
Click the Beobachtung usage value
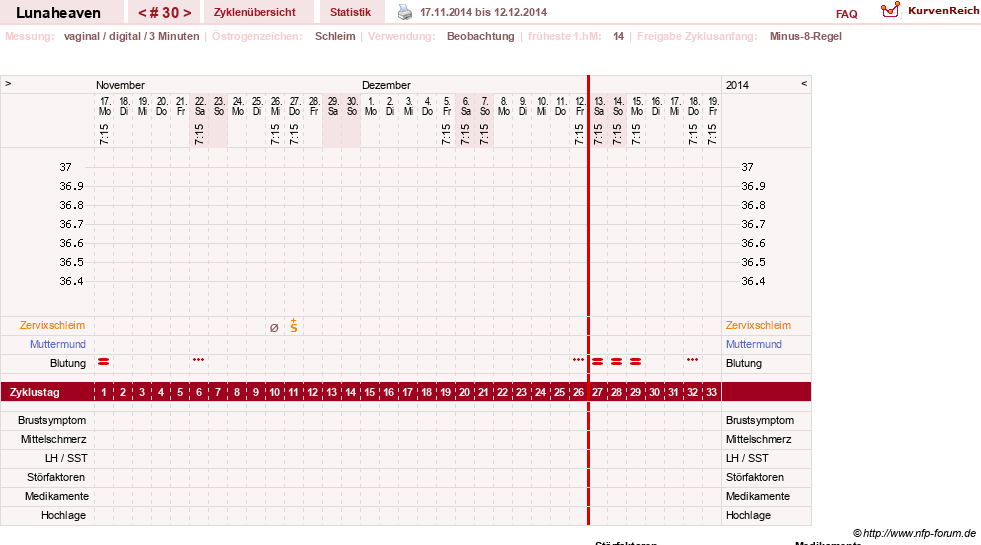pyautogui.click(x=480, y=36)
